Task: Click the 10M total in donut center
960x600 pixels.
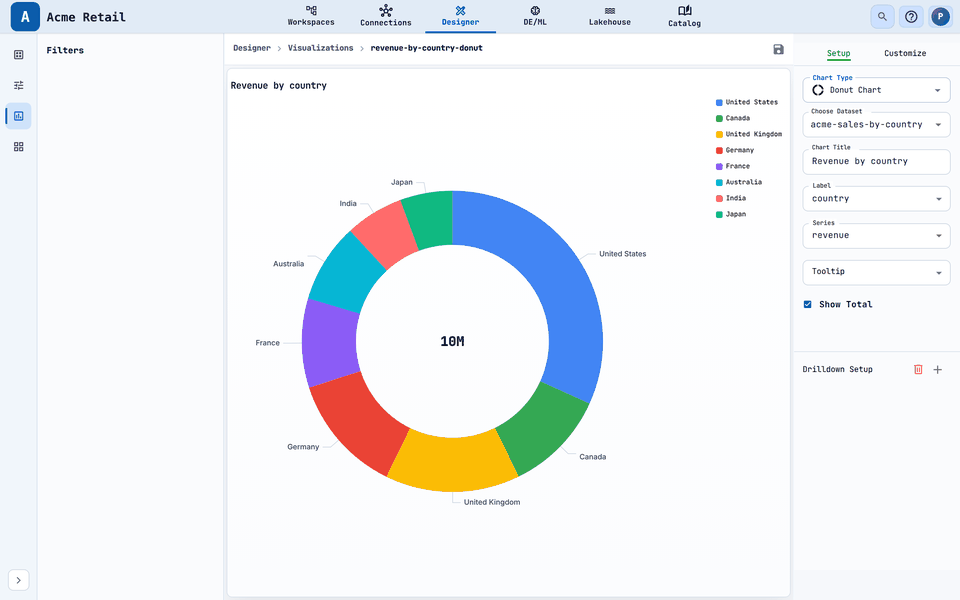Action: coord(452,342)
